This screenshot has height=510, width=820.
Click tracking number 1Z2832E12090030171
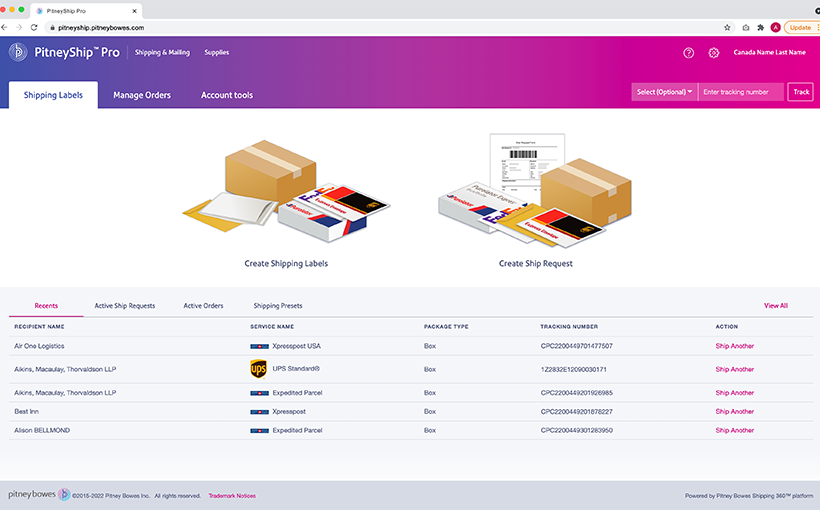tap(574, 369)
